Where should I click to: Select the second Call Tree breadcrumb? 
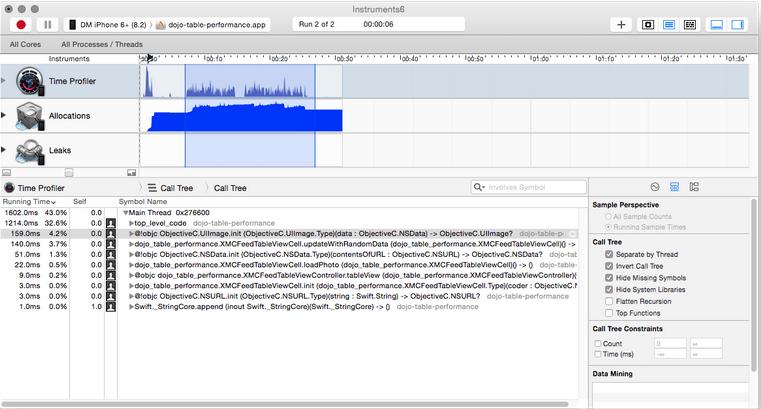[230, 188]
